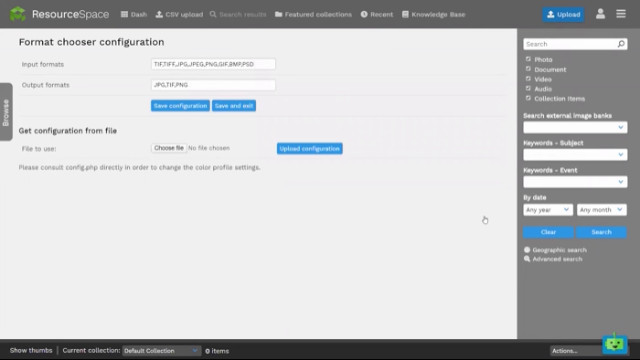Open Geographic search link

coord(559,250)
